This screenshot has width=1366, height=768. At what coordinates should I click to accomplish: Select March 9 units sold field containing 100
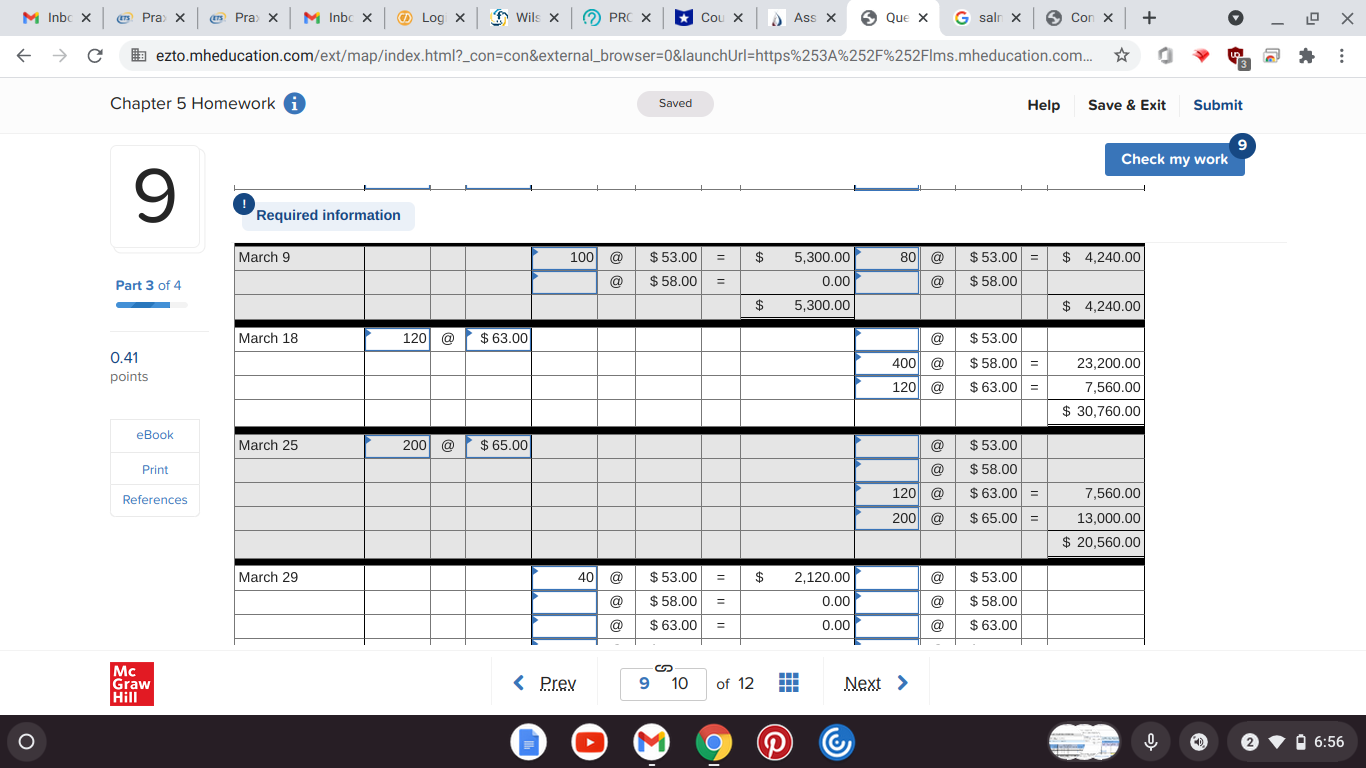coord(564,258)
